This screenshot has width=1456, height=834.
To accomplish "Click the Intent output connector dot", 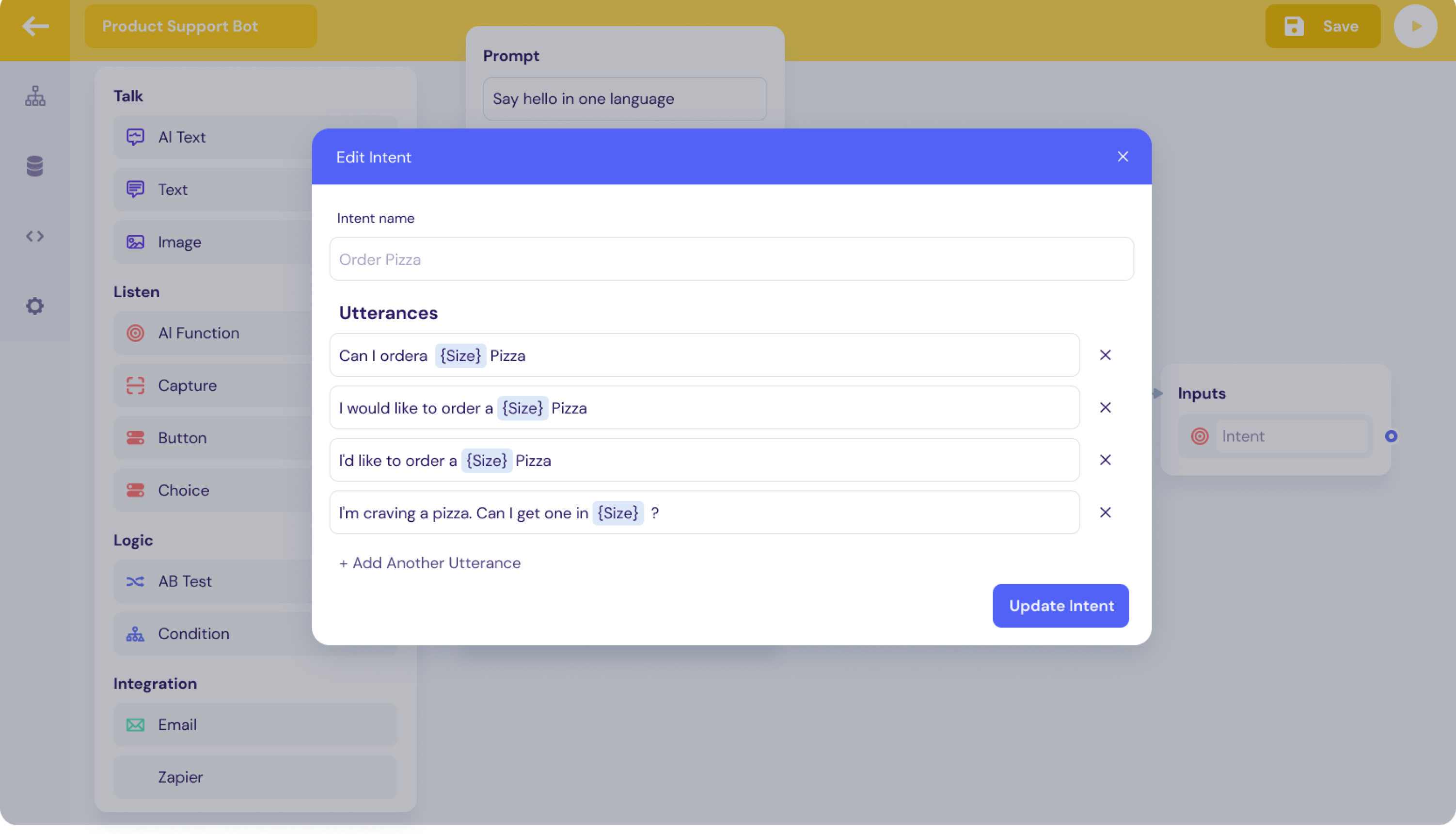I will 1392,436.
